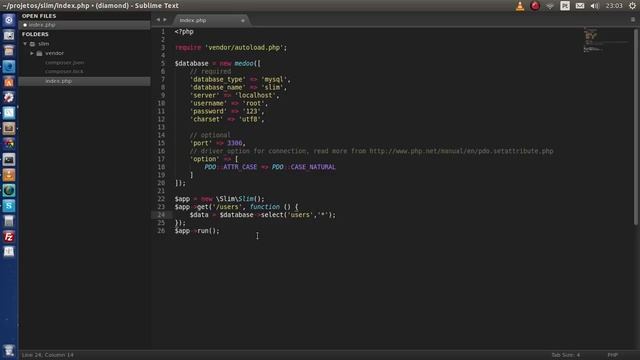
Task: Open the tab list dropdown at top right
Action: 633,20
